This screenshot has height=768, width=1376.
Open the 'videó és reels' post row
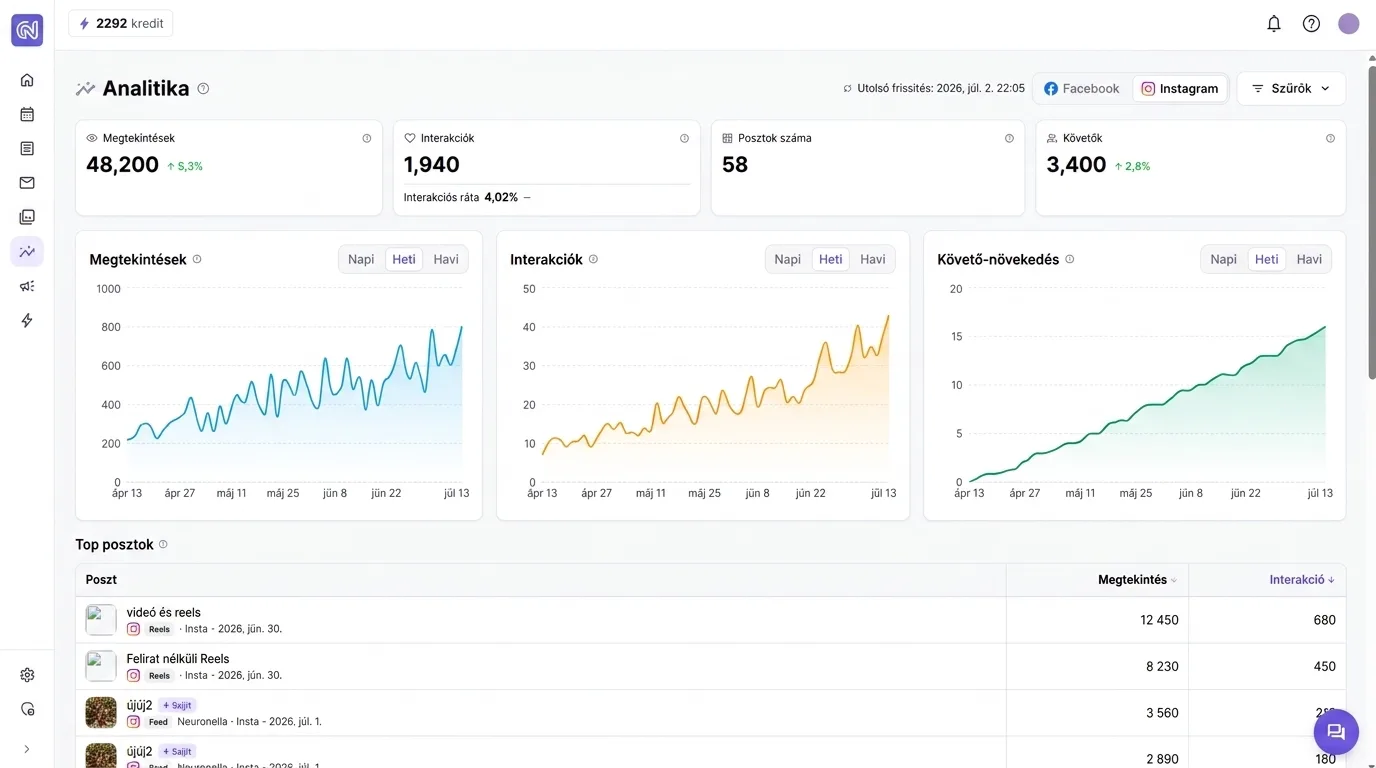(x=710, y=620)
